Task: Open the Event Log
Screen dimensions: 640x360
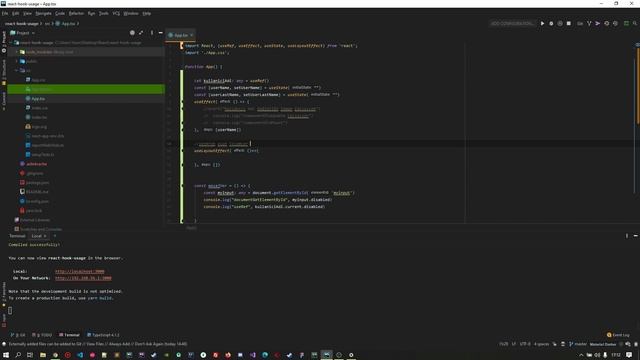Action: click(618, 335)
